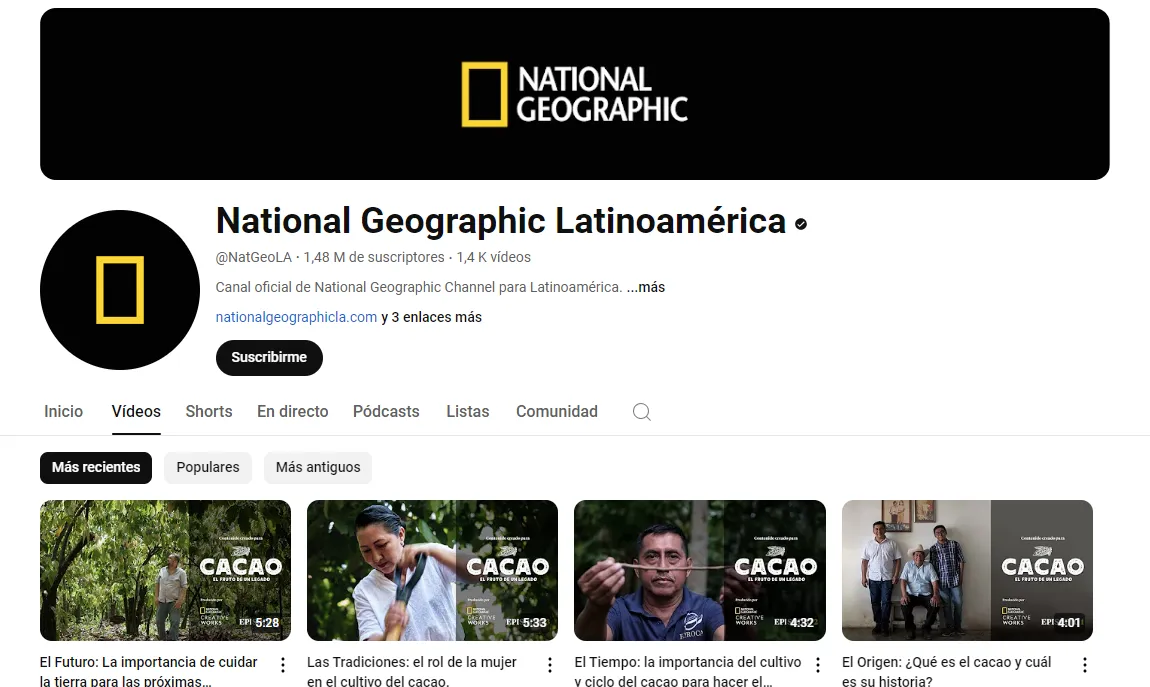Open the Pódcasts tab
Screen dimensions: 1150x687
click(386, 411)
